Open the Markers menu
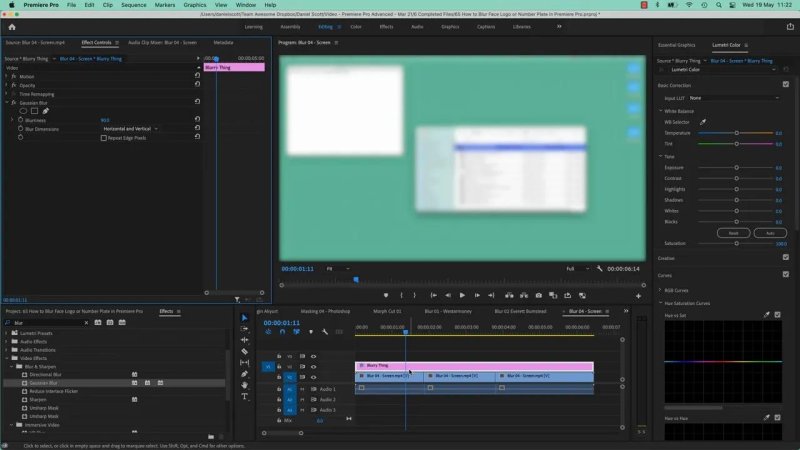800x450 pixels. click(165, 5)
